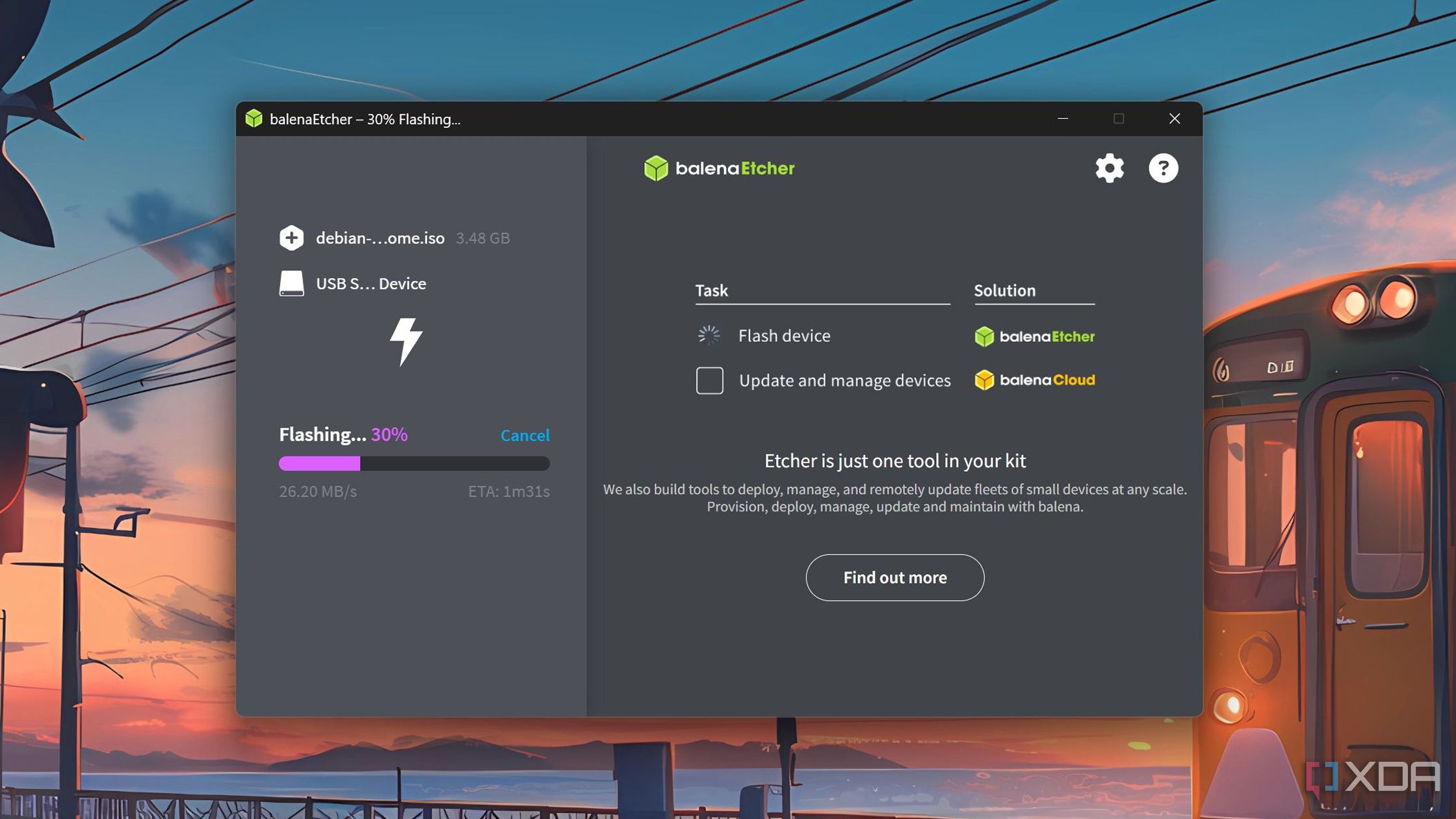This screenshot has width=1456, height=819.
Task: Click the Find out more button
Action: tap(895, 577)
